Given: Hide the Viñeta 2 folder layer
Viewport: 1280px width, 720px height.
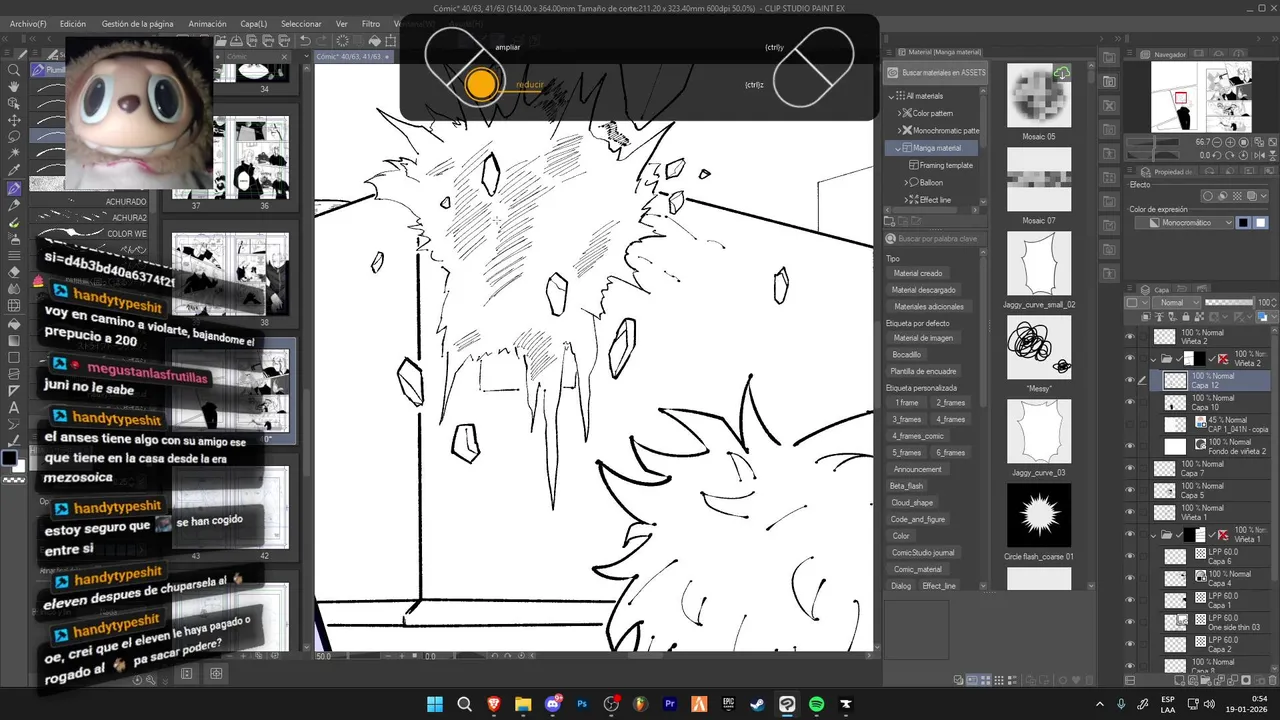Looking at the screenshot, I should click(x=1131, y=358).
